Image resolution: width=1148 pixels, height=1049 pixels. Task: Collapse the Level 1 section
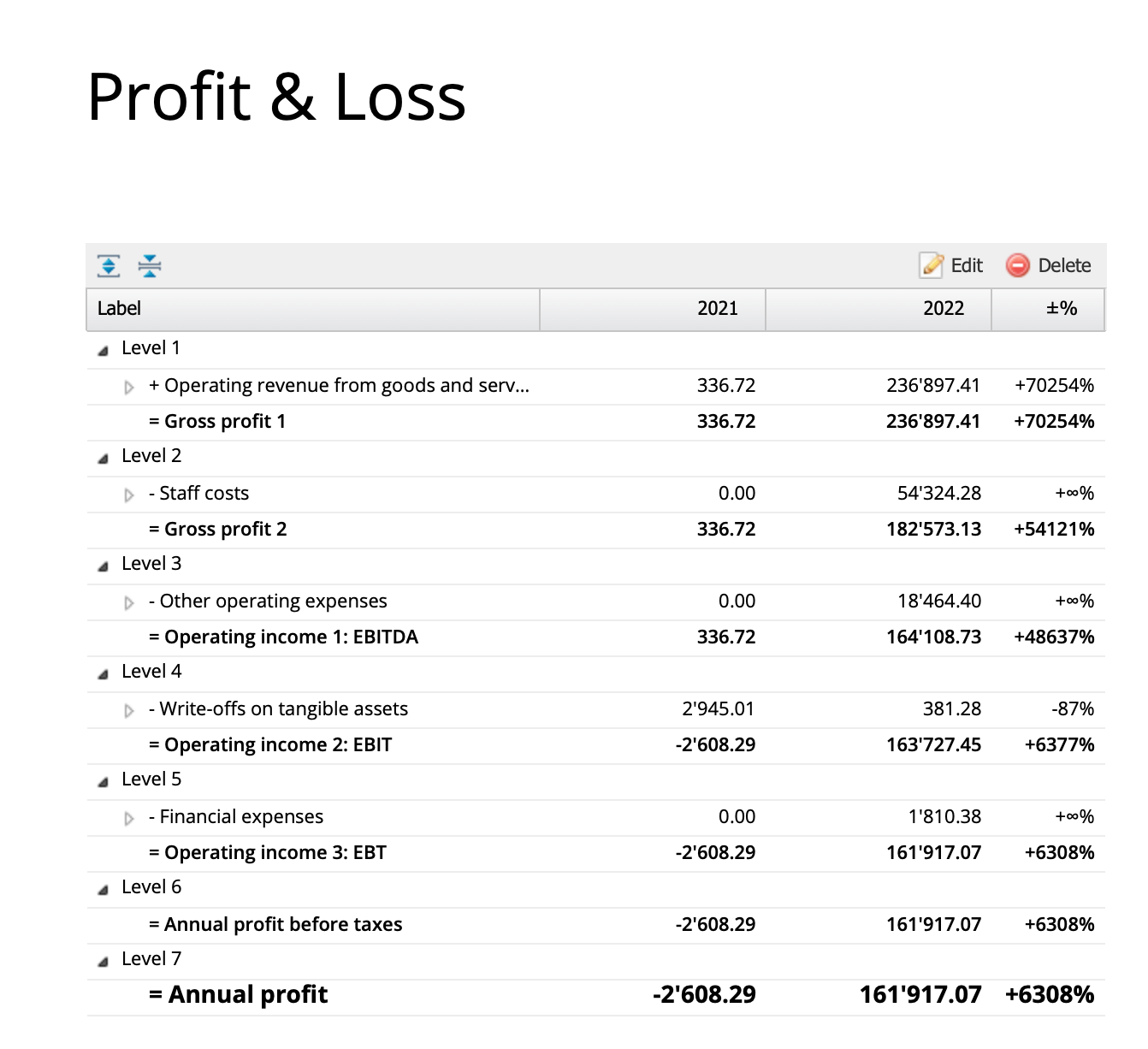(x=102, y=349)
